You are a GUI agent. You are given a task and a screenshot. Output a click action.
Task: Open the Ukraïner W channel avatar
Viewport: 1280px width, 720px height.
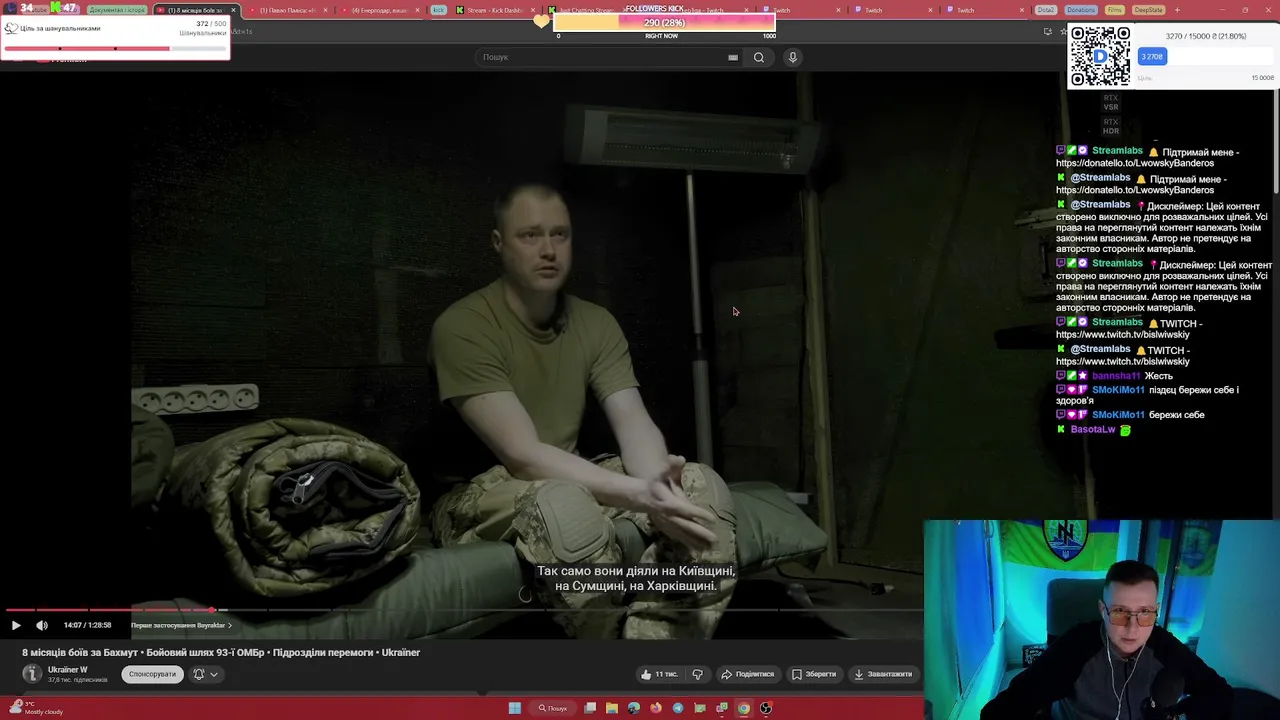click(x=32, y=674)
